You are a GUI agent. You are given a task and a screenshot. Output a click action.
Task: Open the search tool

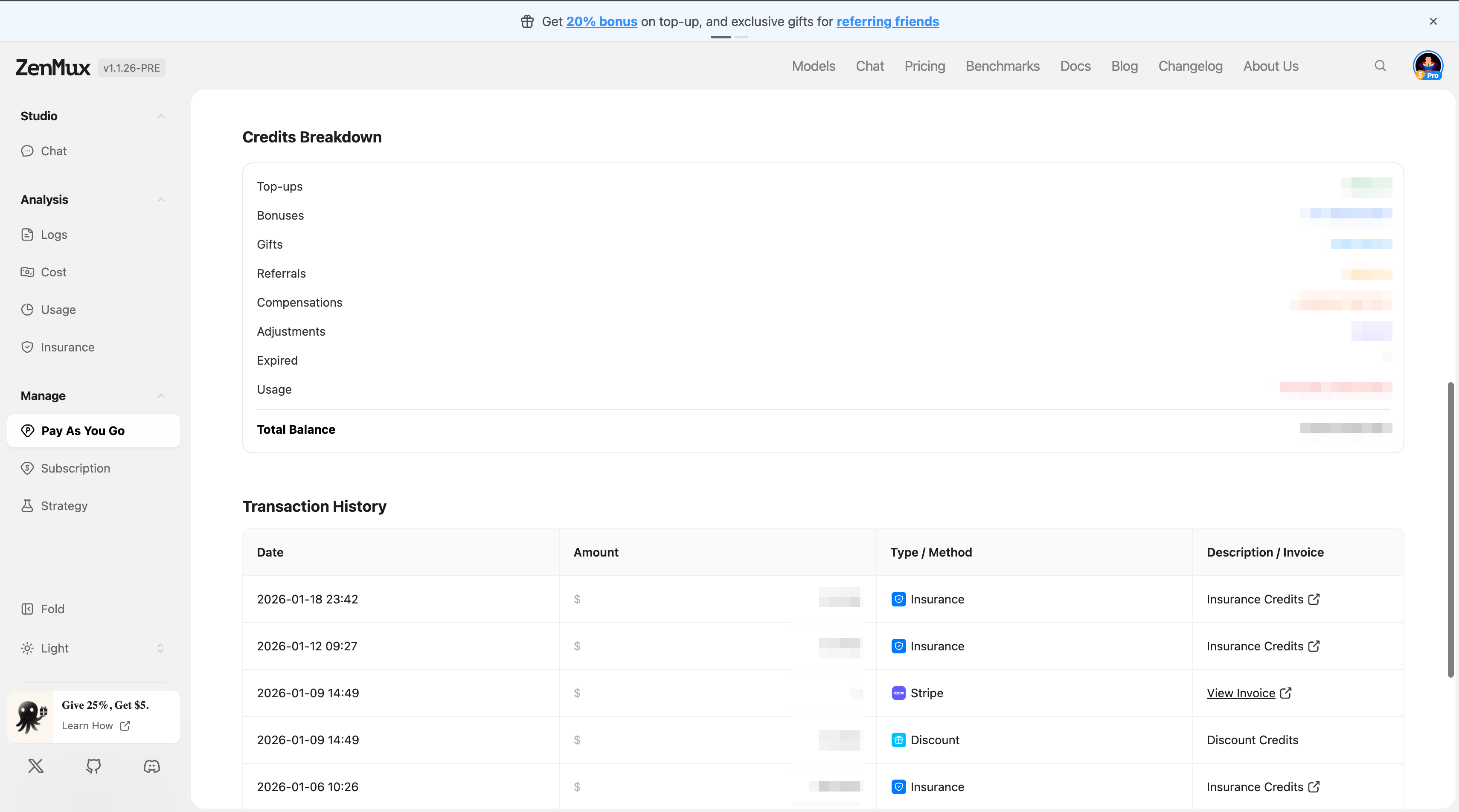click(x=1380, y=66)
